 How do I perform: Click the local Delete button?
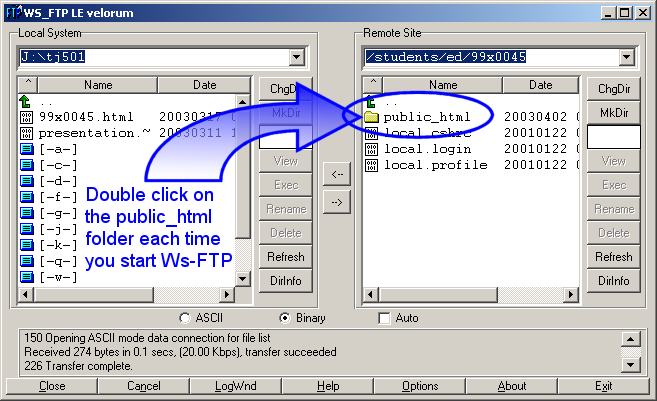[x=286, y=233]
